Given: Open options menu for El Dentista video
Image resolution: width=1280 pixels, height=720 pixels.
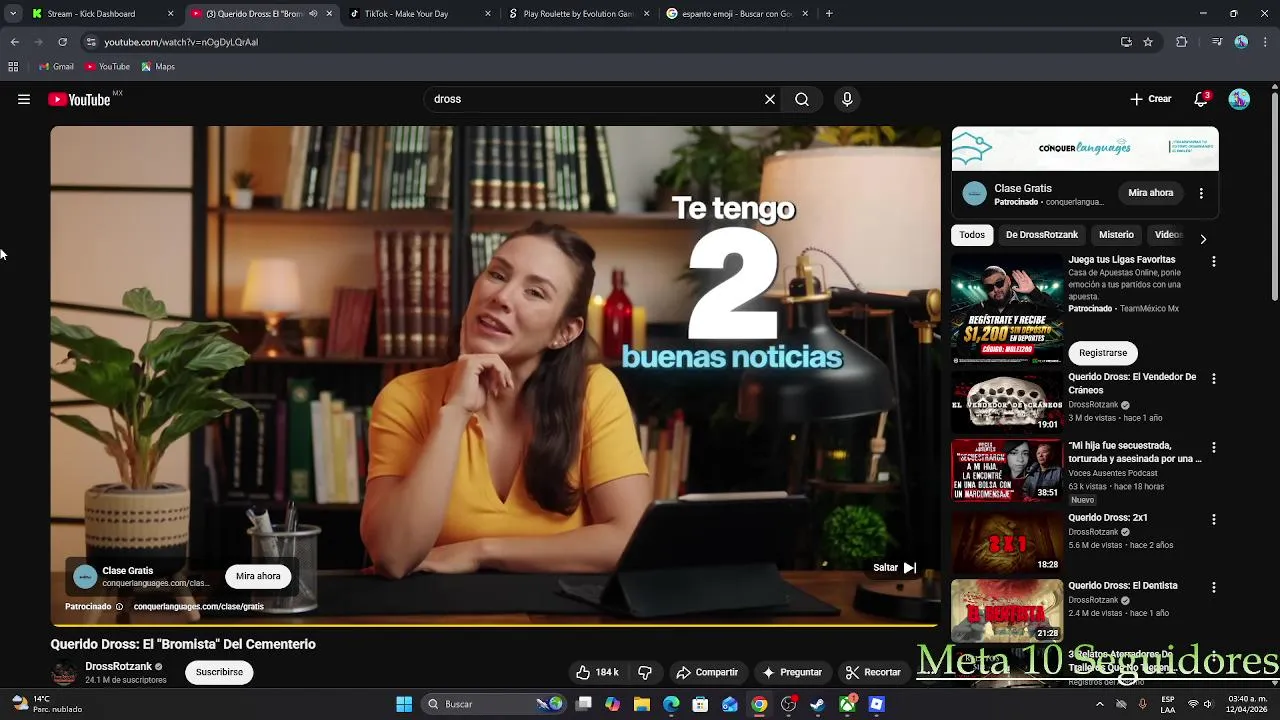Looking at the screenshot, I should [x=1214, y=587].
